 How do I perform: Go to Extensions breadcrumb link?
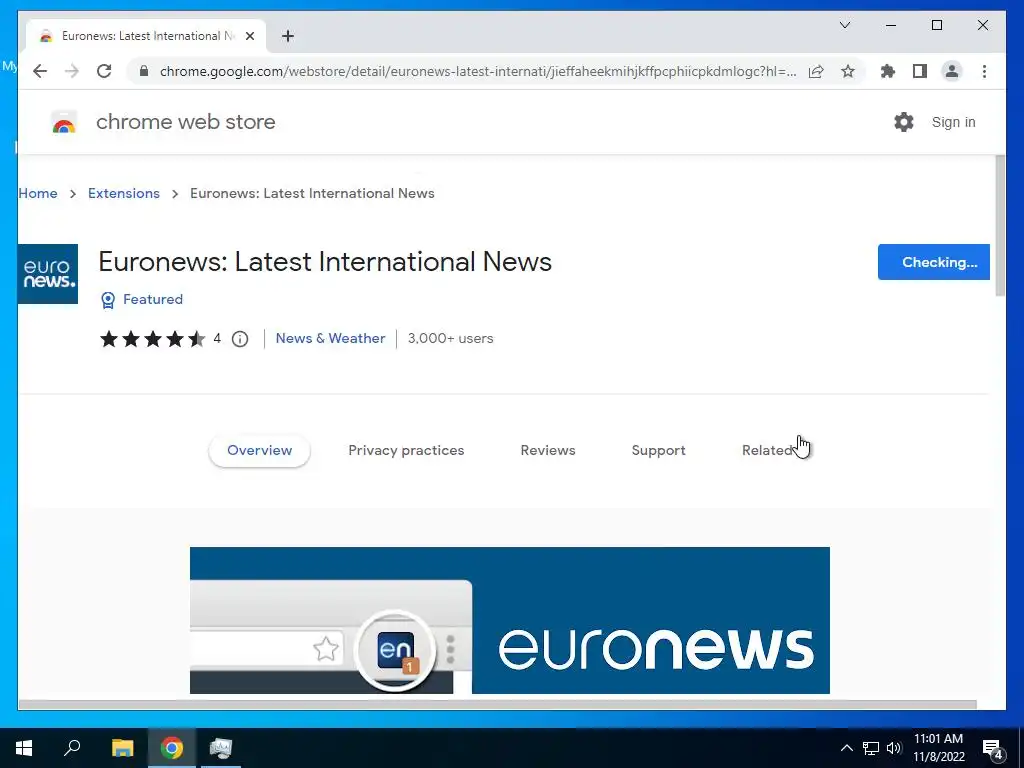[123, 193]
